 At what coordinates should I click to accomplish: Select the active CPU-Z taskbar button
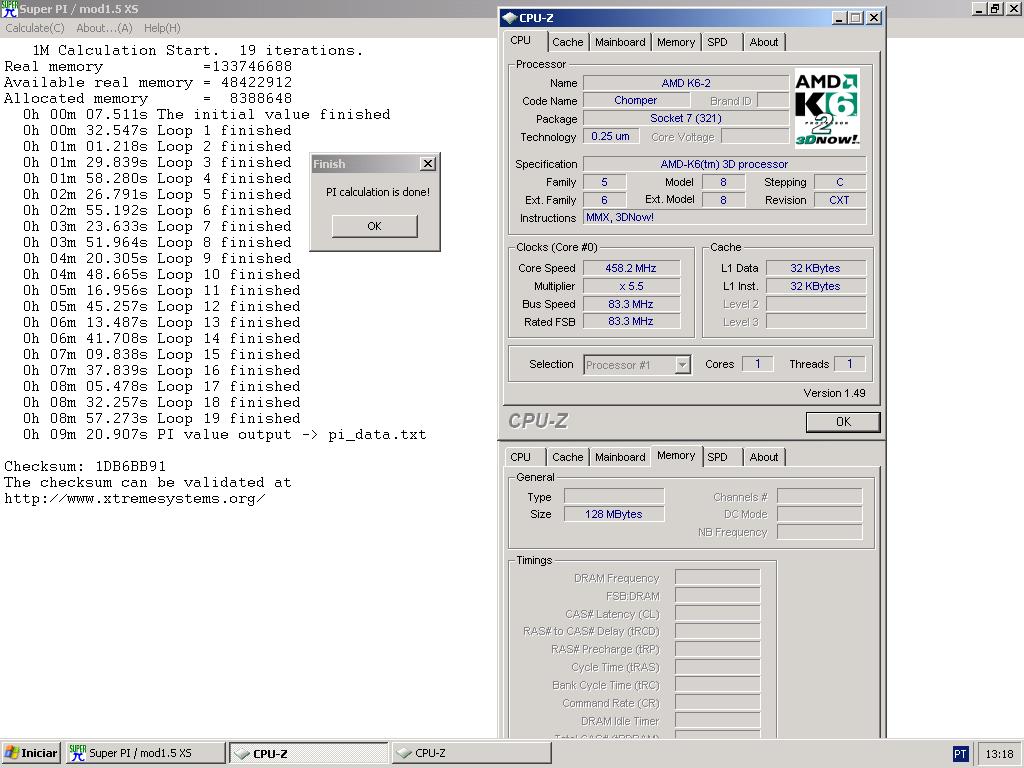pos(309,753)
